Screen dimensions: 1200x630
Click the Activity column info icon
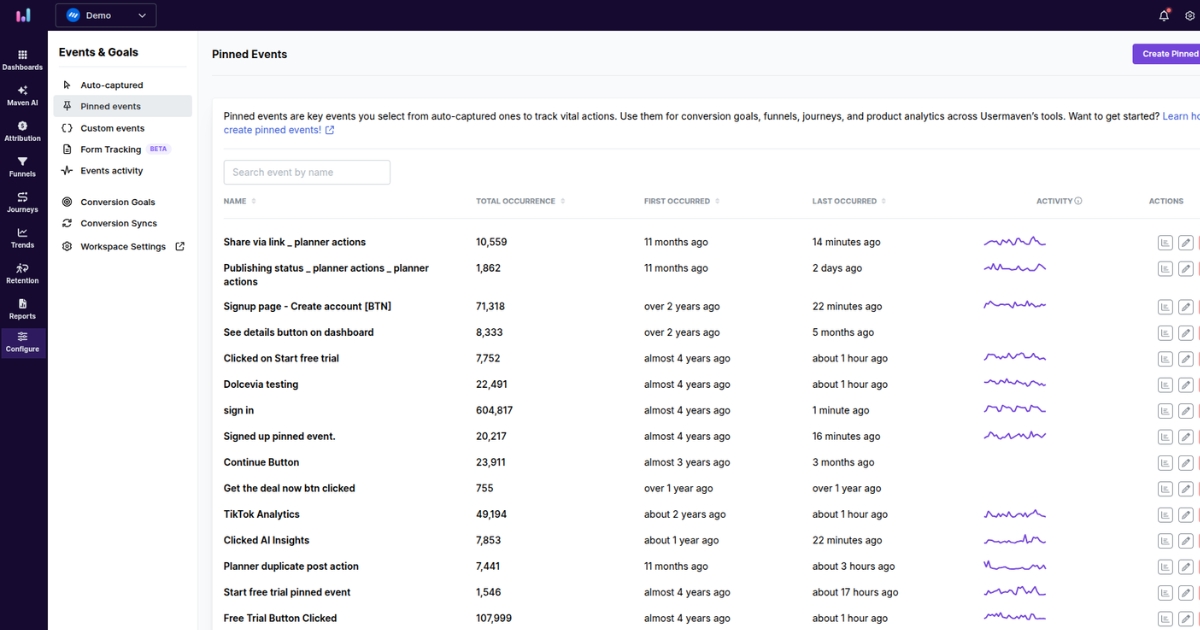point(1078,201)
